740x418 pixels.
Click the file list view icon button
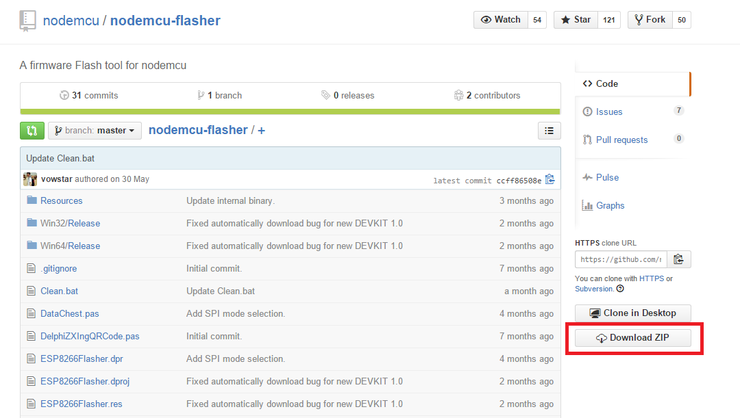[x=549, y=131]
